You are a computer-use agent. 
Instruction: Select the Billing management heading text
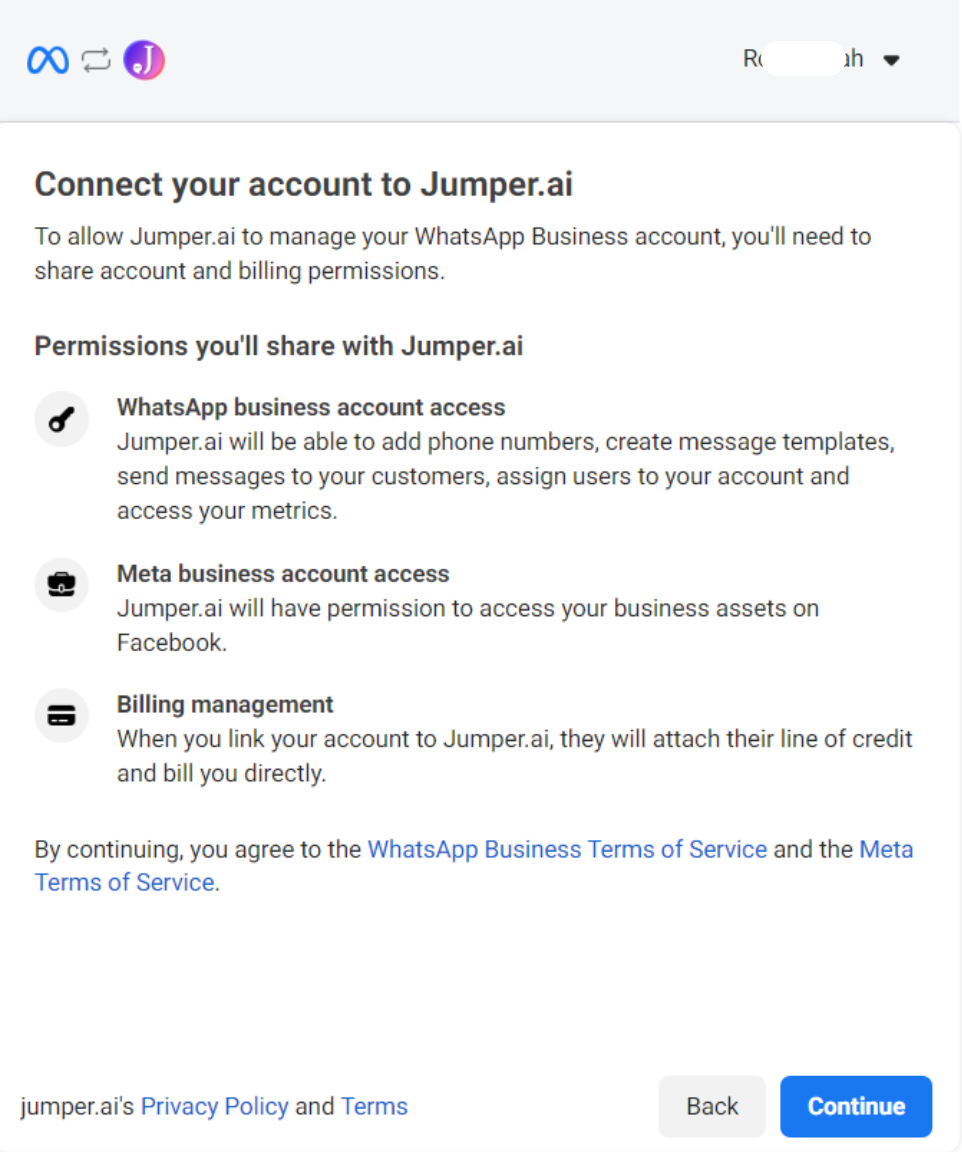pyautogui.click(x=225, y=704)
